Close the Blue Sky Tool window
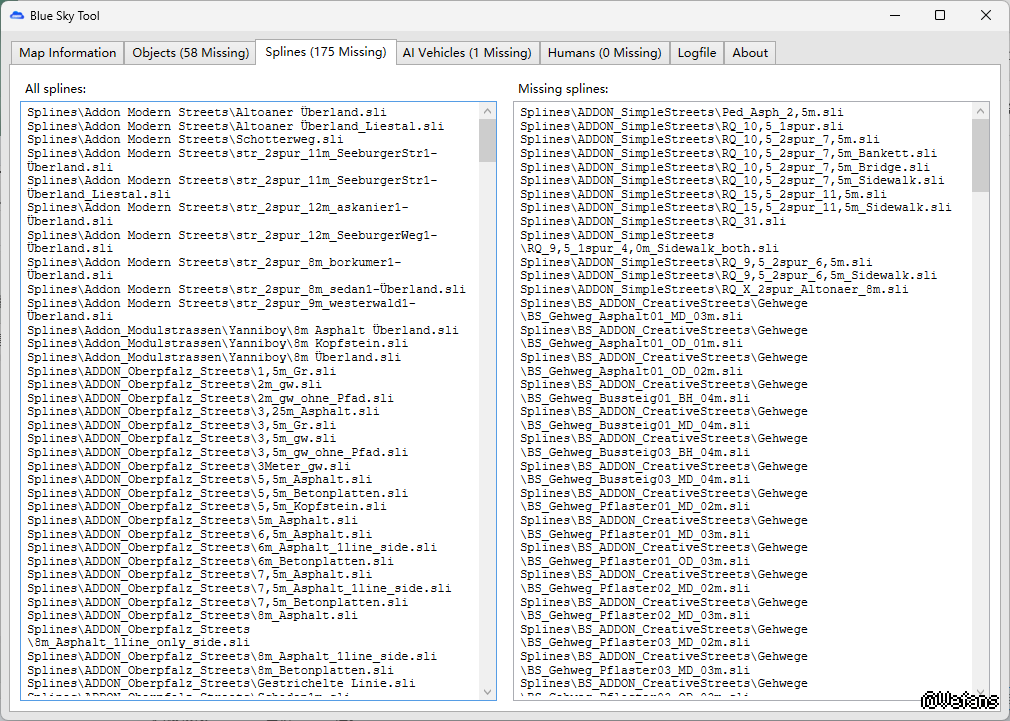Viewport: 1010px width, 721px height. [986, 16]
